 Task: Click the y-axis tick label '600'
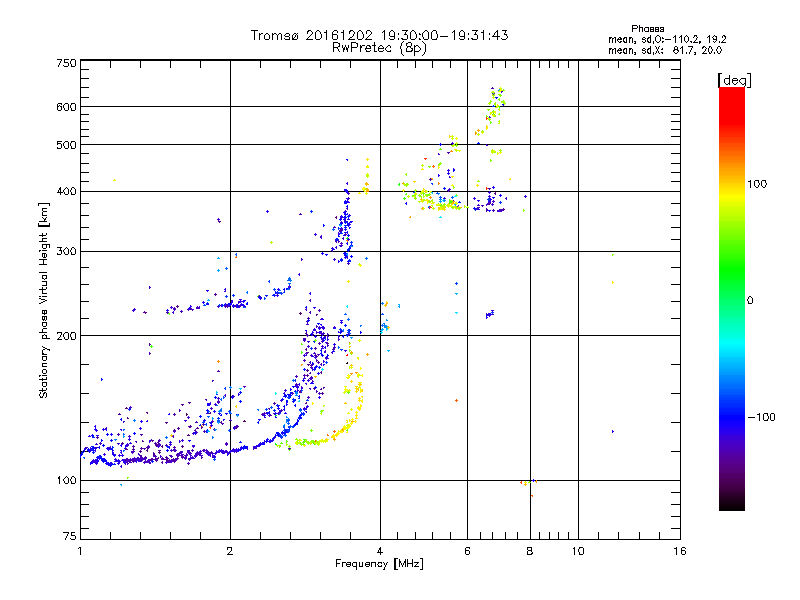click(x=66, y=107)
